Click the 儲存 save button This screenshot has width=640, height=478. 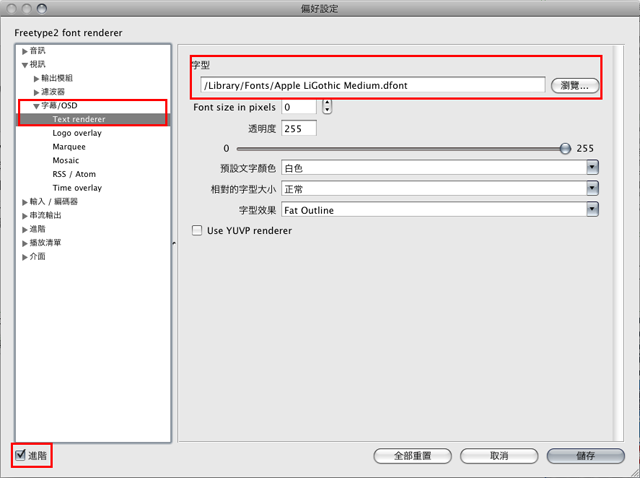coord(585,456)
